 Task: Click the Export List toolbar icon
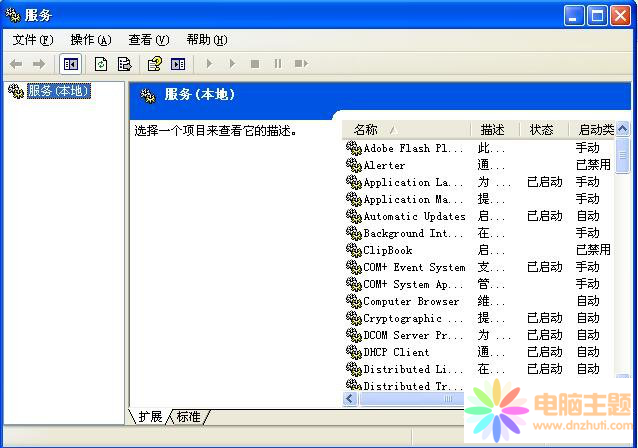point(124,64)
